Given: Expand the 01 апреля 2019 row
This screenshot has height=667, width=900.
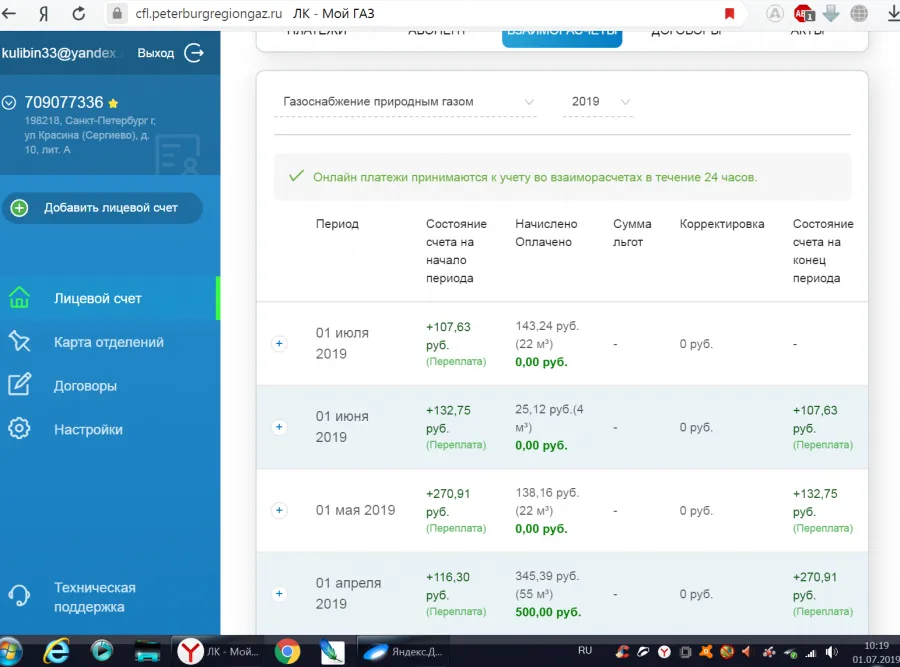Looking at the screenshot, I should [279, 593].
